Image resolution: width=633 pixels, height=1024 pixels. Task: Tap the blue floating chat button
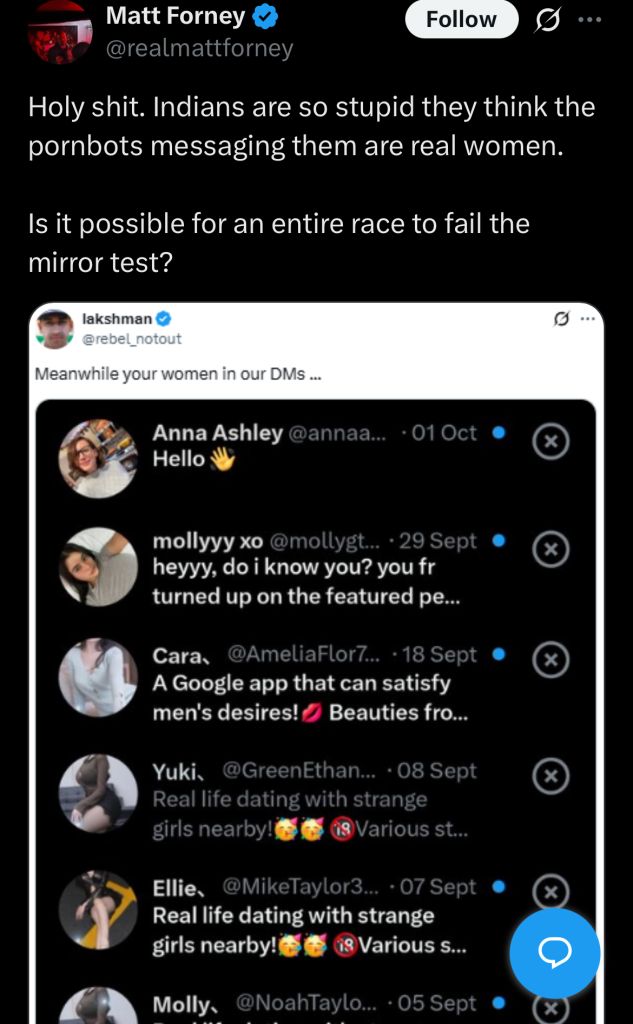click(x=554, y=953)
